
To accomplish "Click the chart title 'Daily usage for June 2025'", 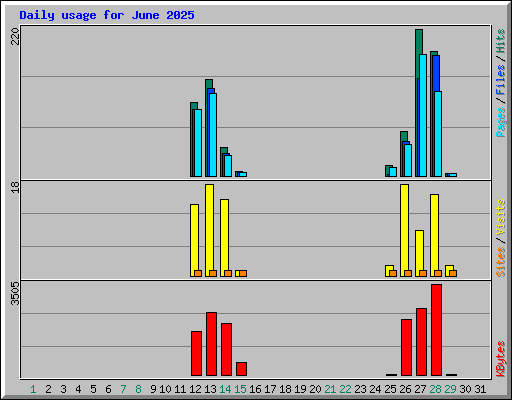I will coord(107,15).
